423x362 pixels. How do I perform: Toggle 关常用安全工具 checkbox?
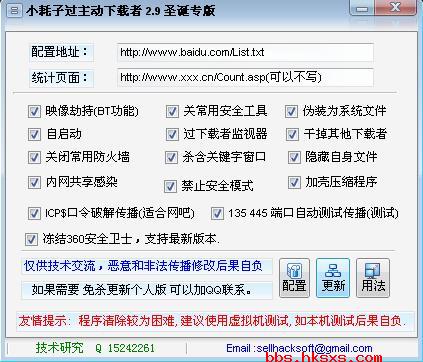[172, 111]
